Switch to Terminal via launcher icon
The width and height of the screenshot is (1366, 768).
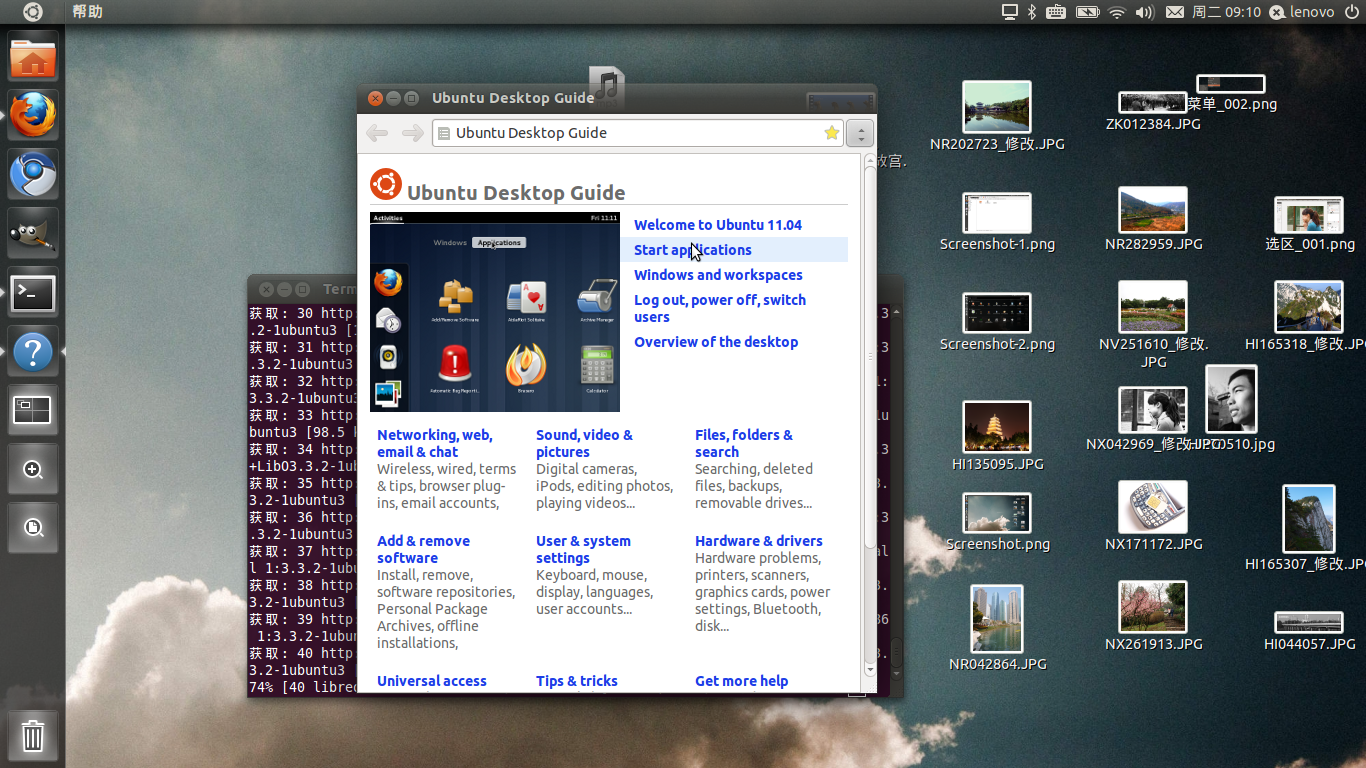[x=33, y=293]
